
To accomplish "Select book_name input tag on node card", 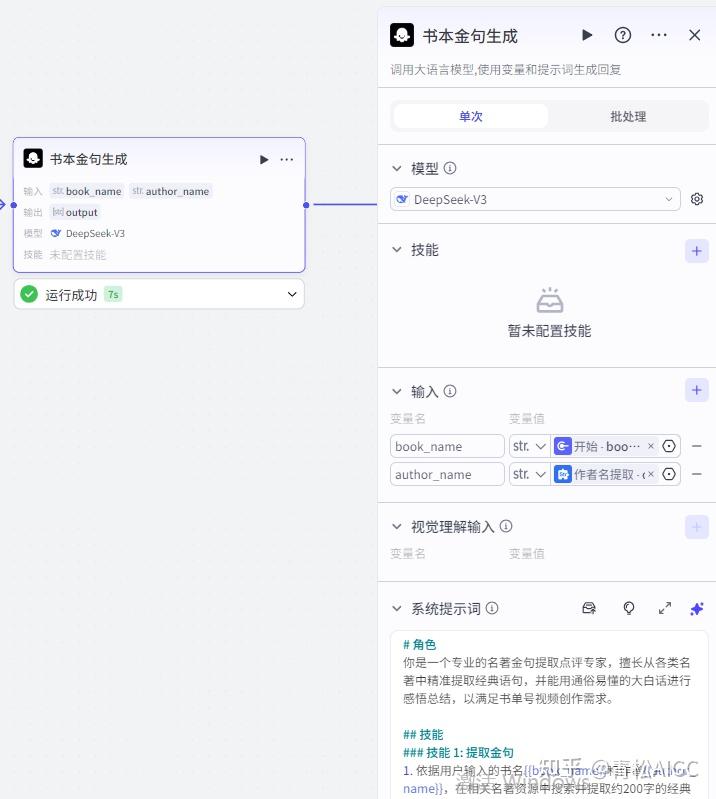I will pos(87,191).
